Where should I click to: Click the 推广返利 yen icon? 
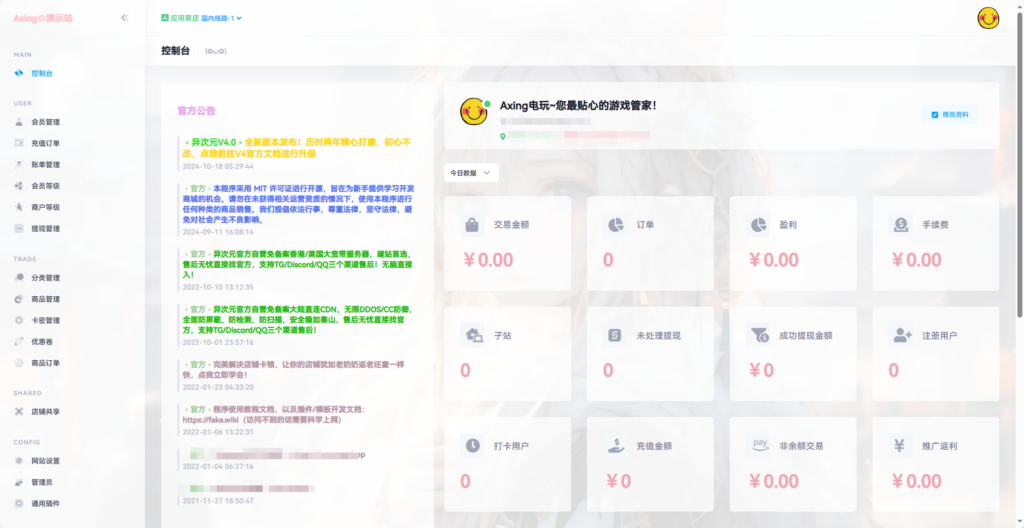click(901, 446)
